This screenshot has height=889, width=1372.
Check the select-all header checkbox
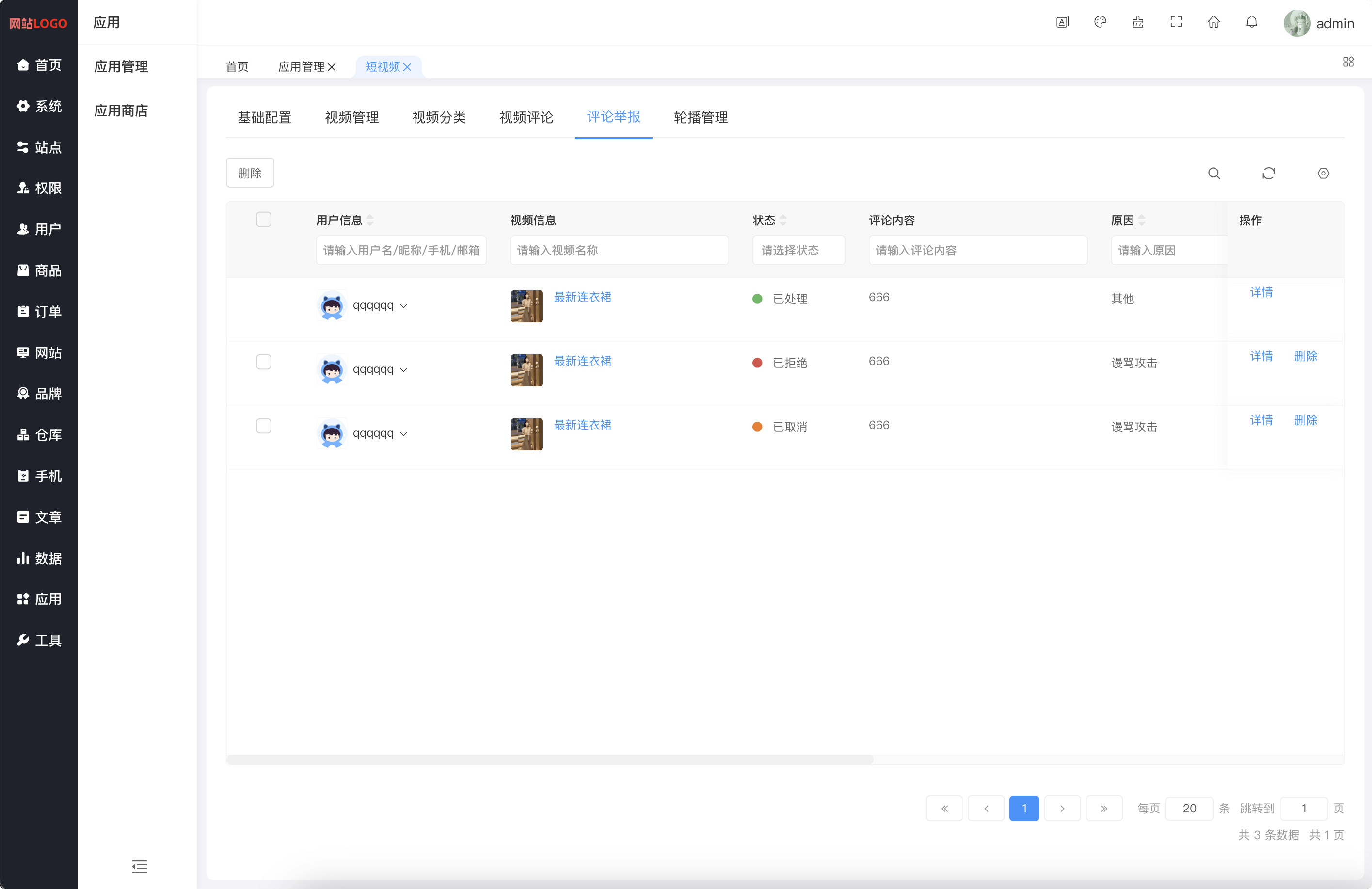[x=263, y=220]
